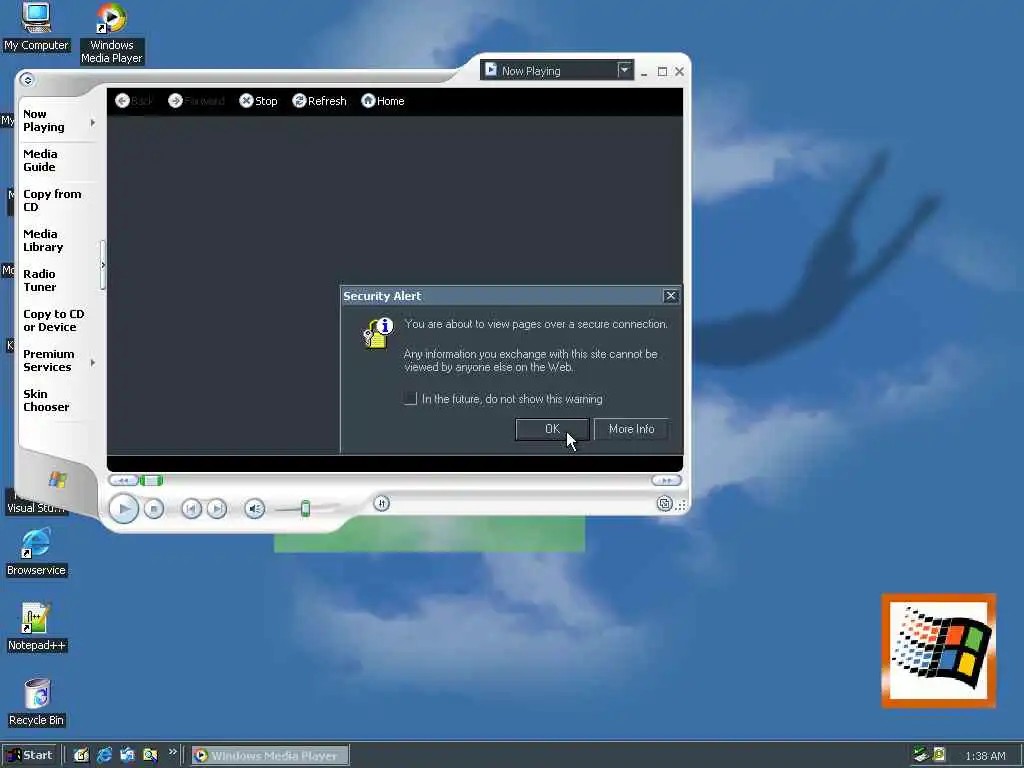Click the Forward navigation icon
Image resolution: width=1024 pixels, height=768 pixels.
[175, 101]
